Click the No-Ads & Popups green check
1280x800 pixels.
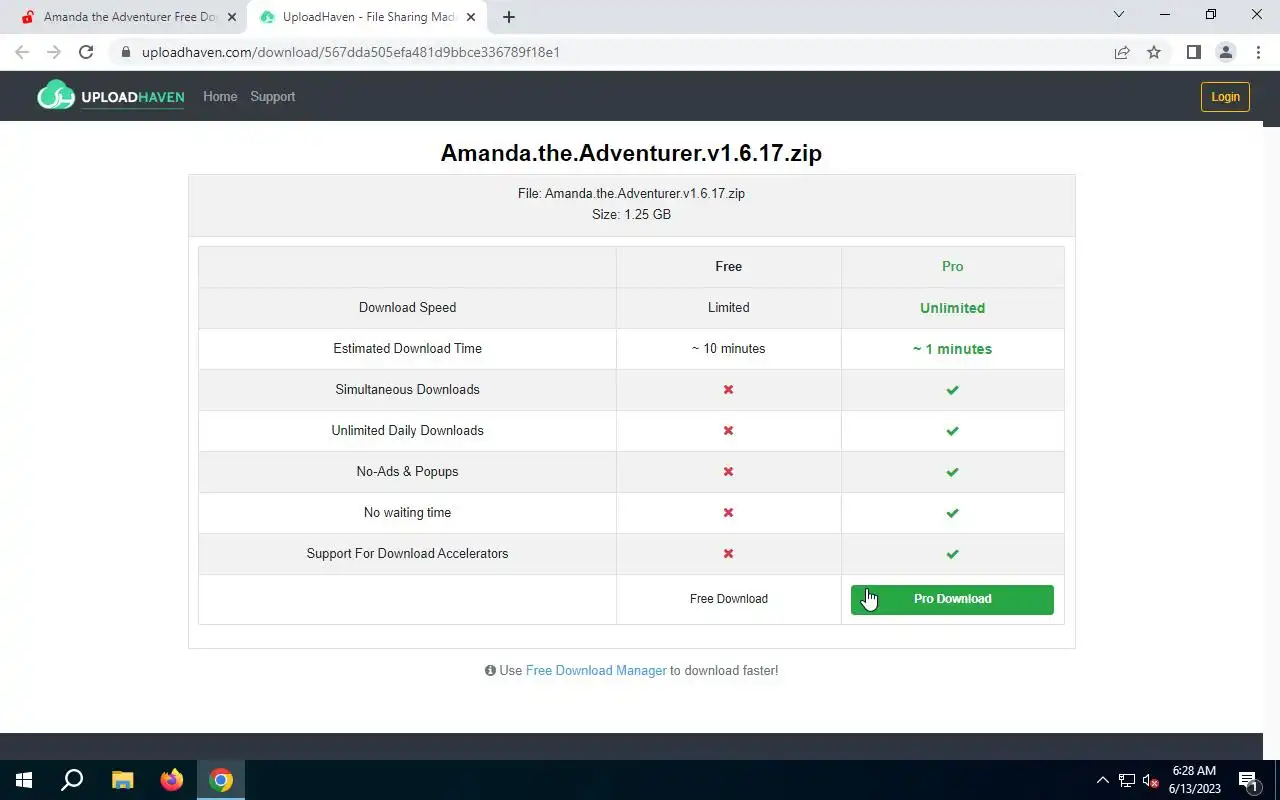952,472
